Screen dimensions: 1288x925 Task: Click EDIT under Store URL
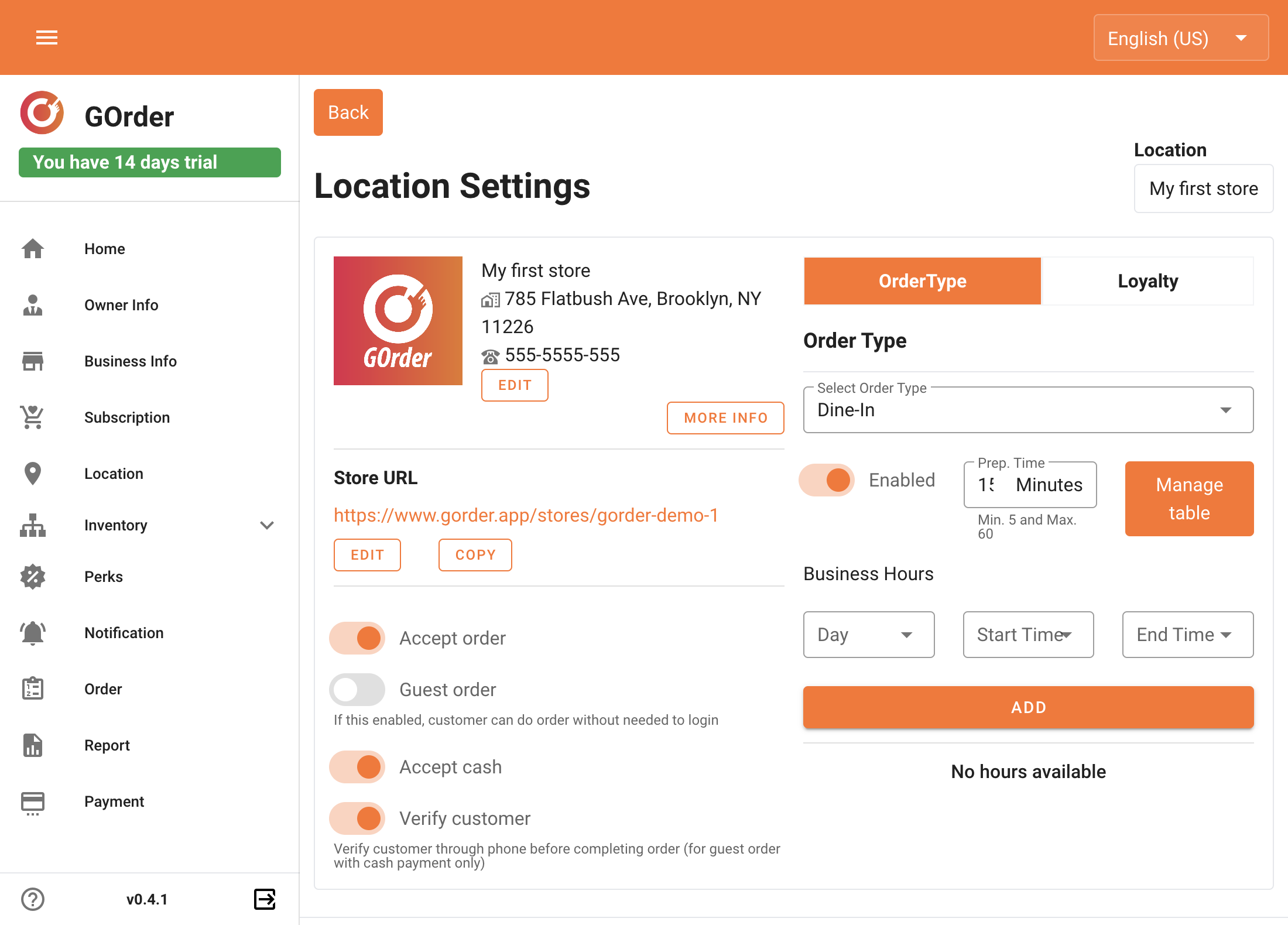367,555
